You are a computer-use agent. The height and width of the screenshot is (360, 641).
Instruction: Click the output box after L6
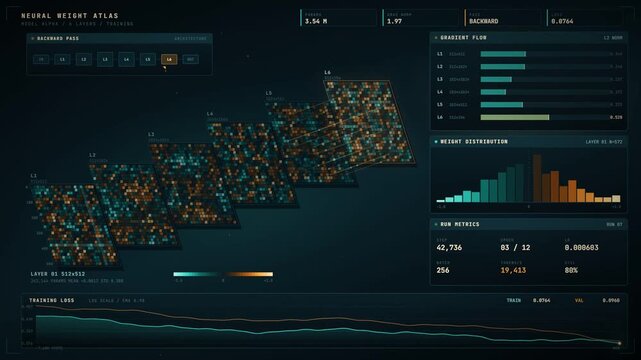click(x=191, y=59)
